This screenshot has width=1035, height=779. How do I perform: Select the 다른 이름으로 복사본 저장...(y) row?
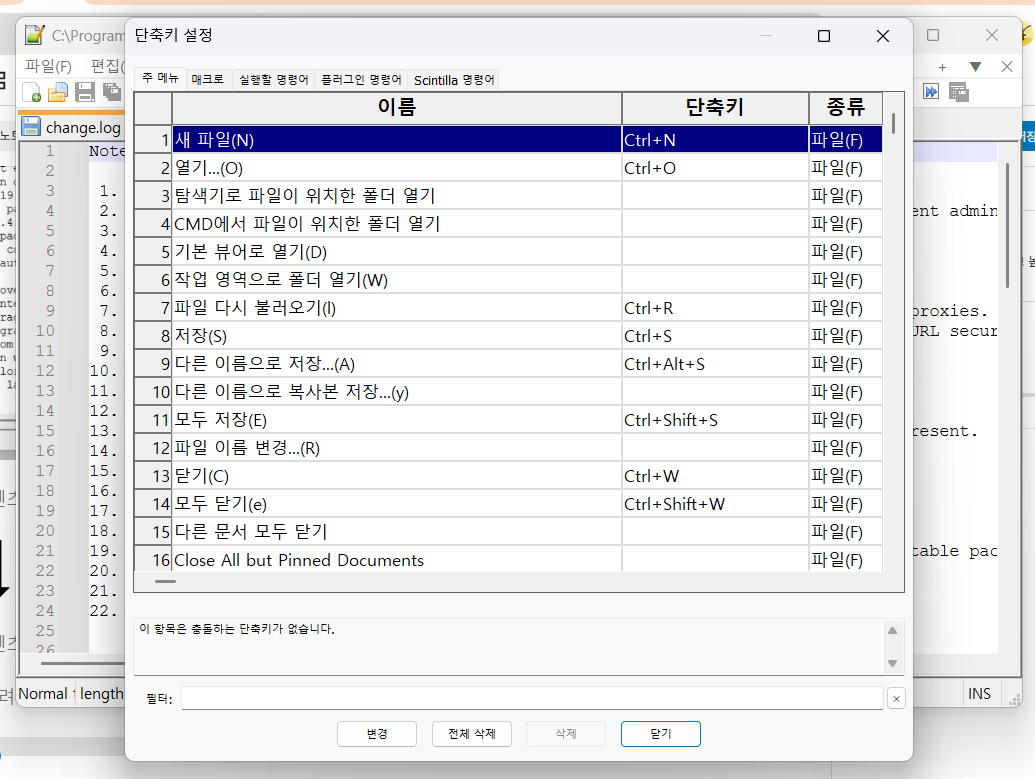click(508, 392)
